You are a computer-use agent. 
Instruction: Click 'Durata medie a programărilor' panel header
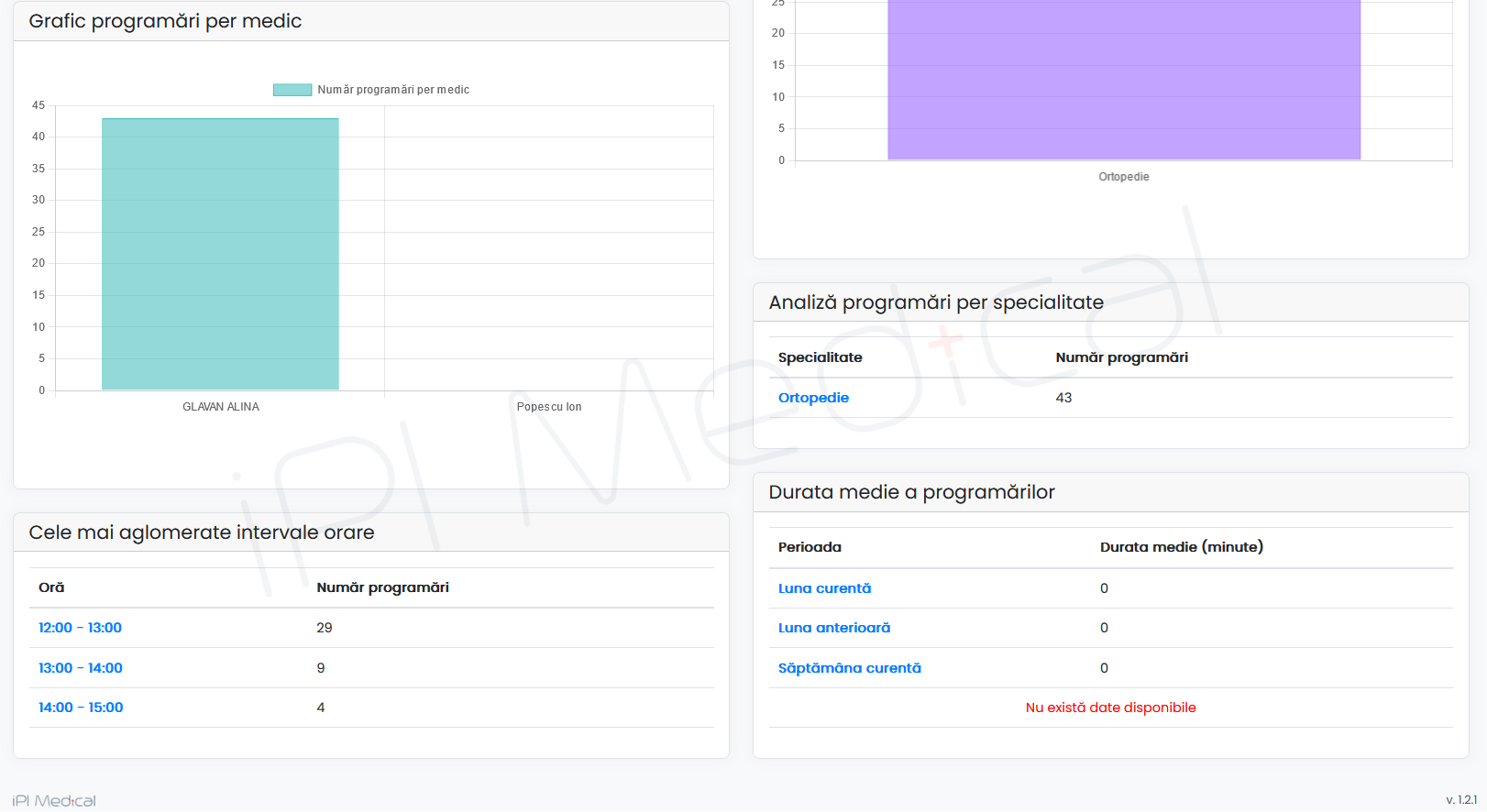pos(911,492)
